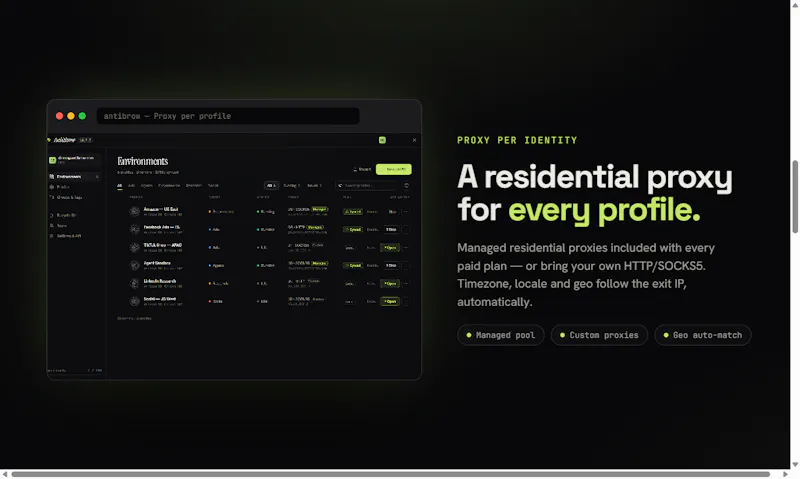Image resolution: width=800 pixels, height=479 pixels.
Task: Click the Agent Sandbox row avatar icon
Action: click(x=134, y=265)
